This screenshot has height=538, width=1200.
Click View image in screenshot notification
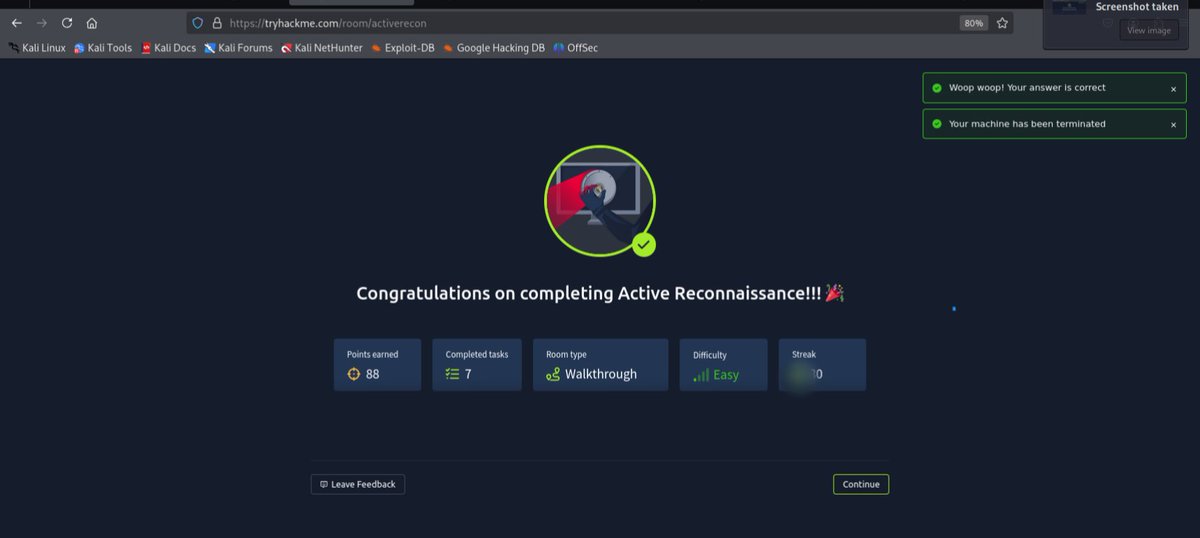coord(1149,30)
